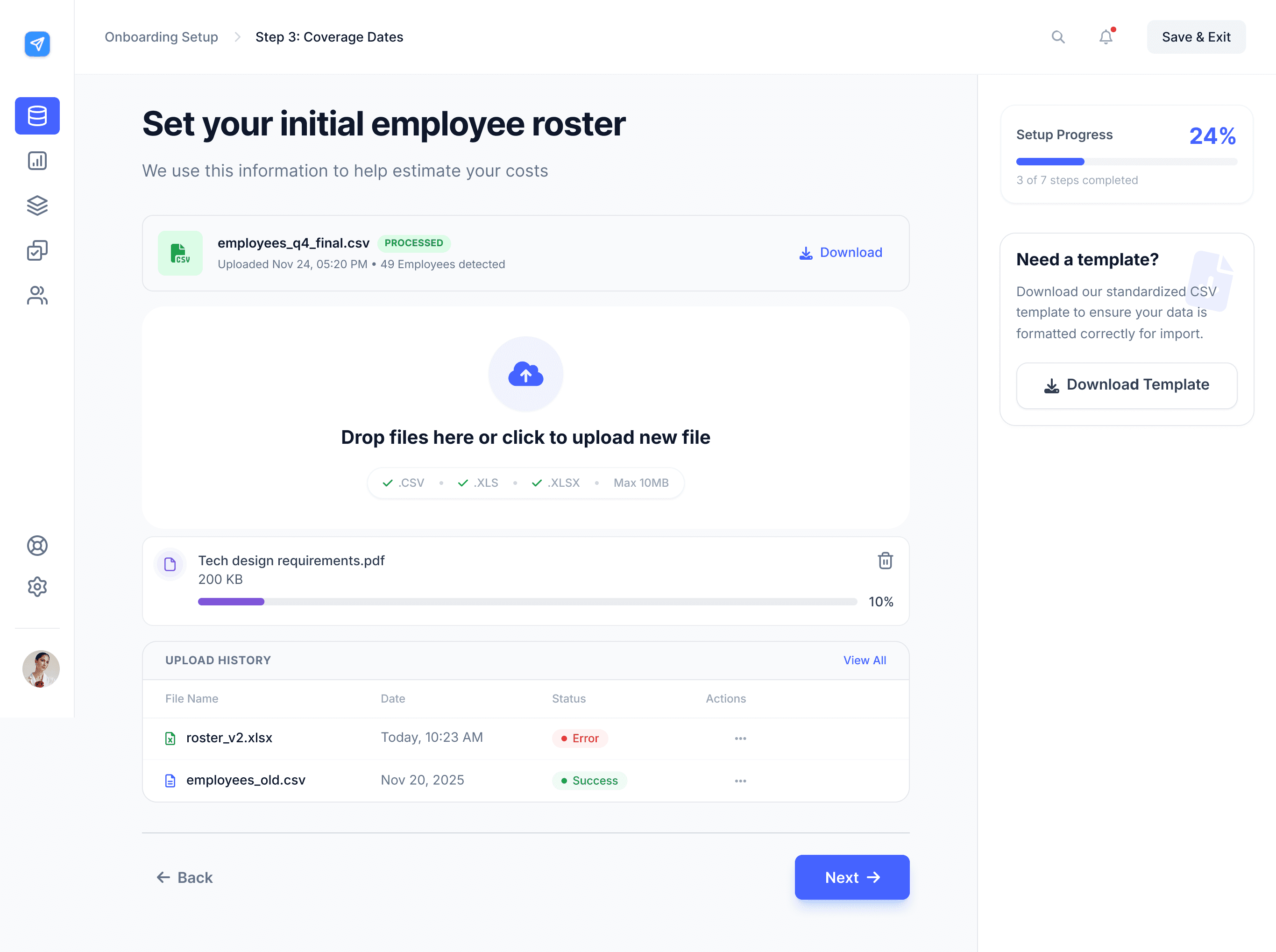
Task: Click the Onboarding Setup breadcrumb
Action: click(161, 37)
